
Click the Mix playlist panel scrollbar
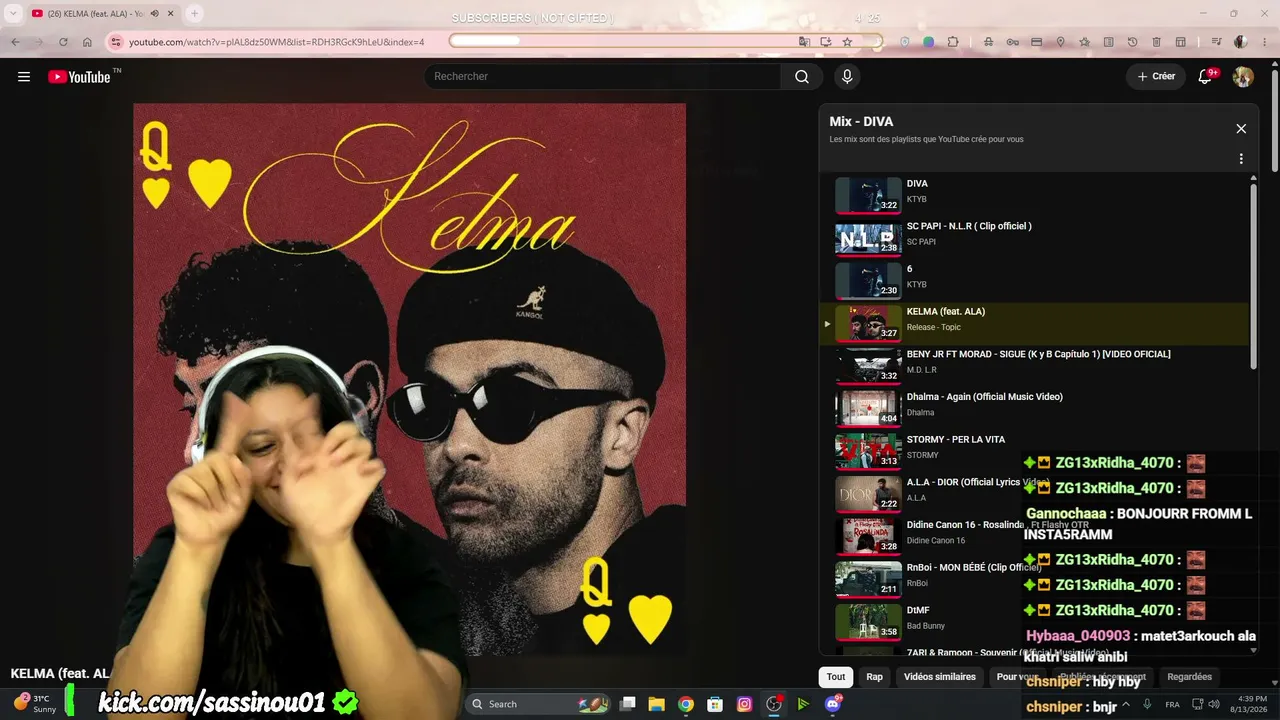point(1254,275)
